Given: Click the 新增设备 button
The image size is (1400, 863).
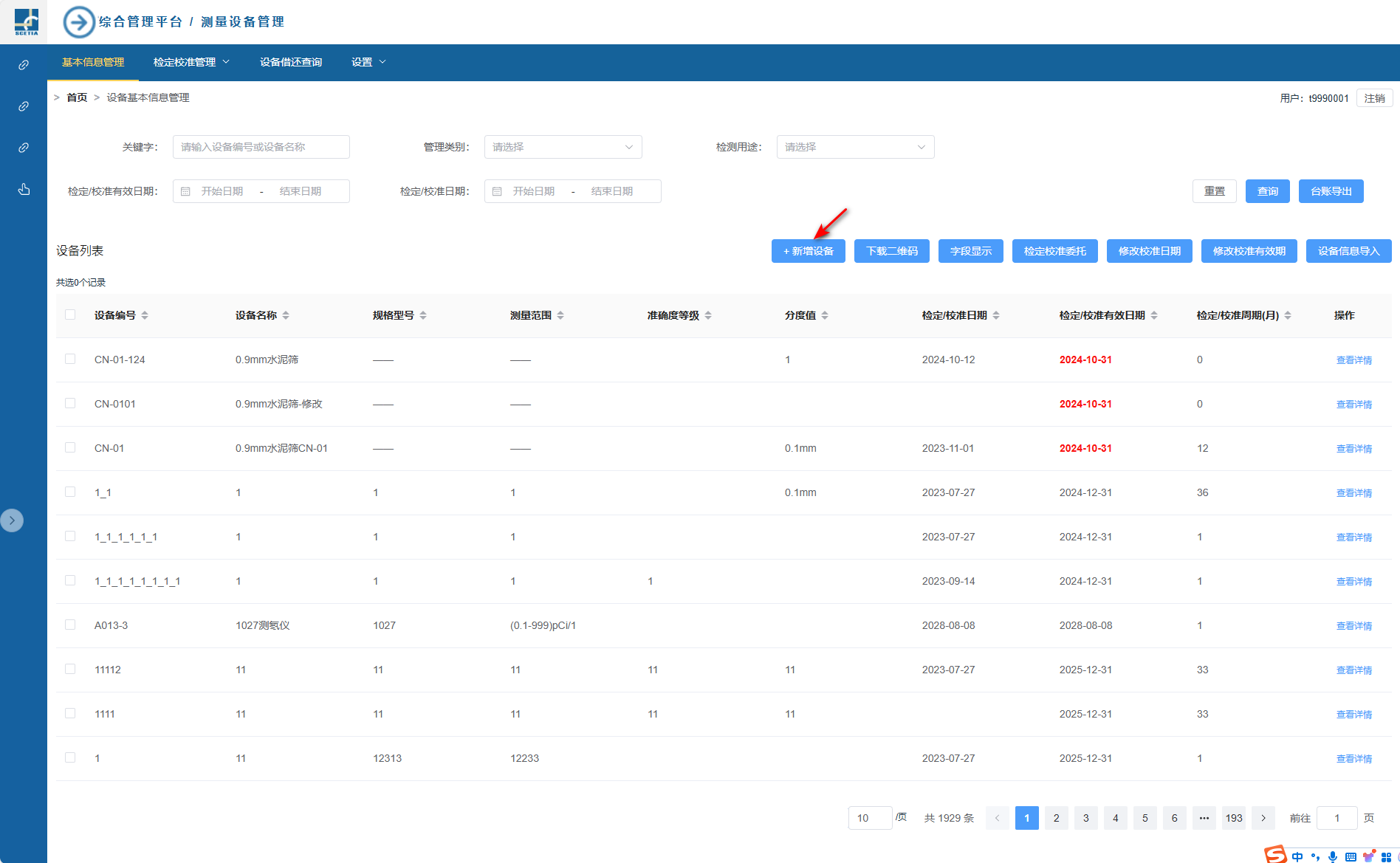Looking at the screenshot, I should click(x=808, y=251).
